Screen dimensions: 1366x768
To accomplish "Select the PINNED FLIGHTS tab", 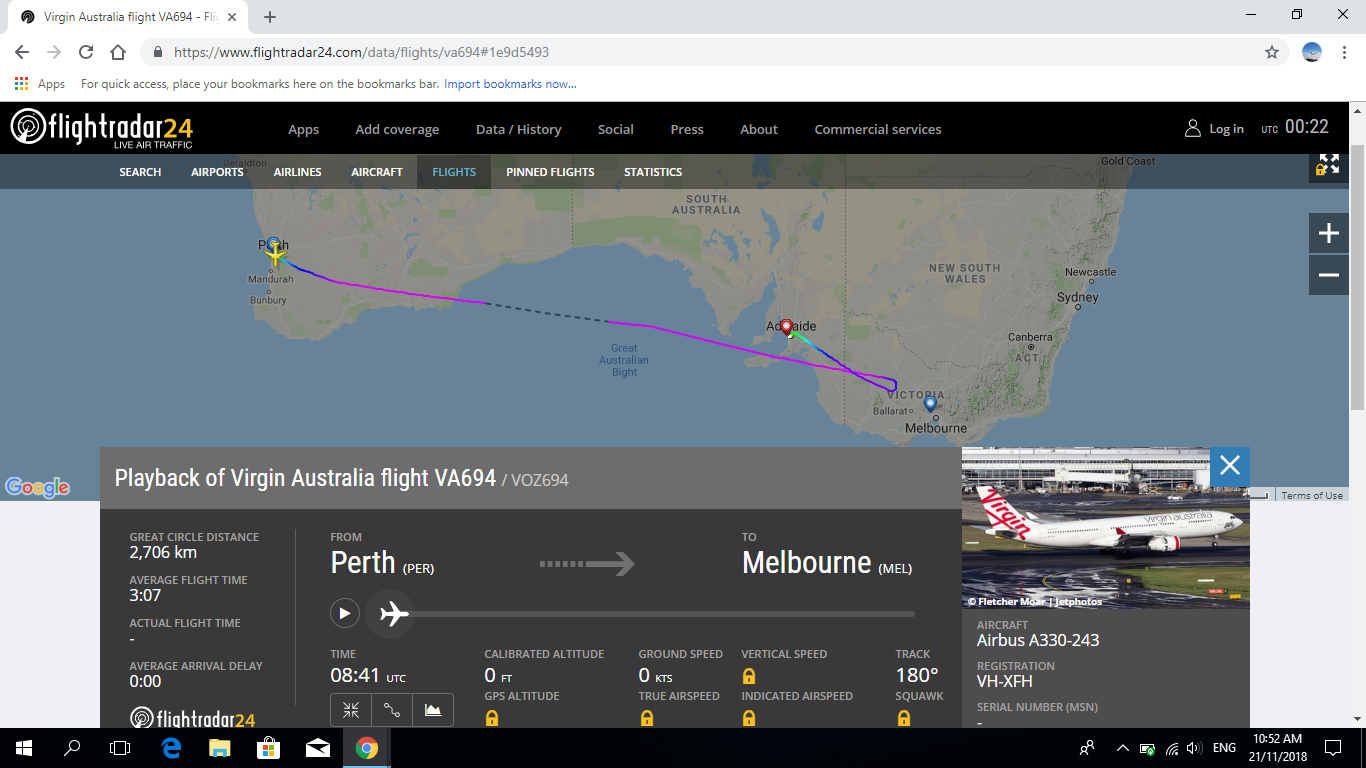I will [x=550, y=172].
